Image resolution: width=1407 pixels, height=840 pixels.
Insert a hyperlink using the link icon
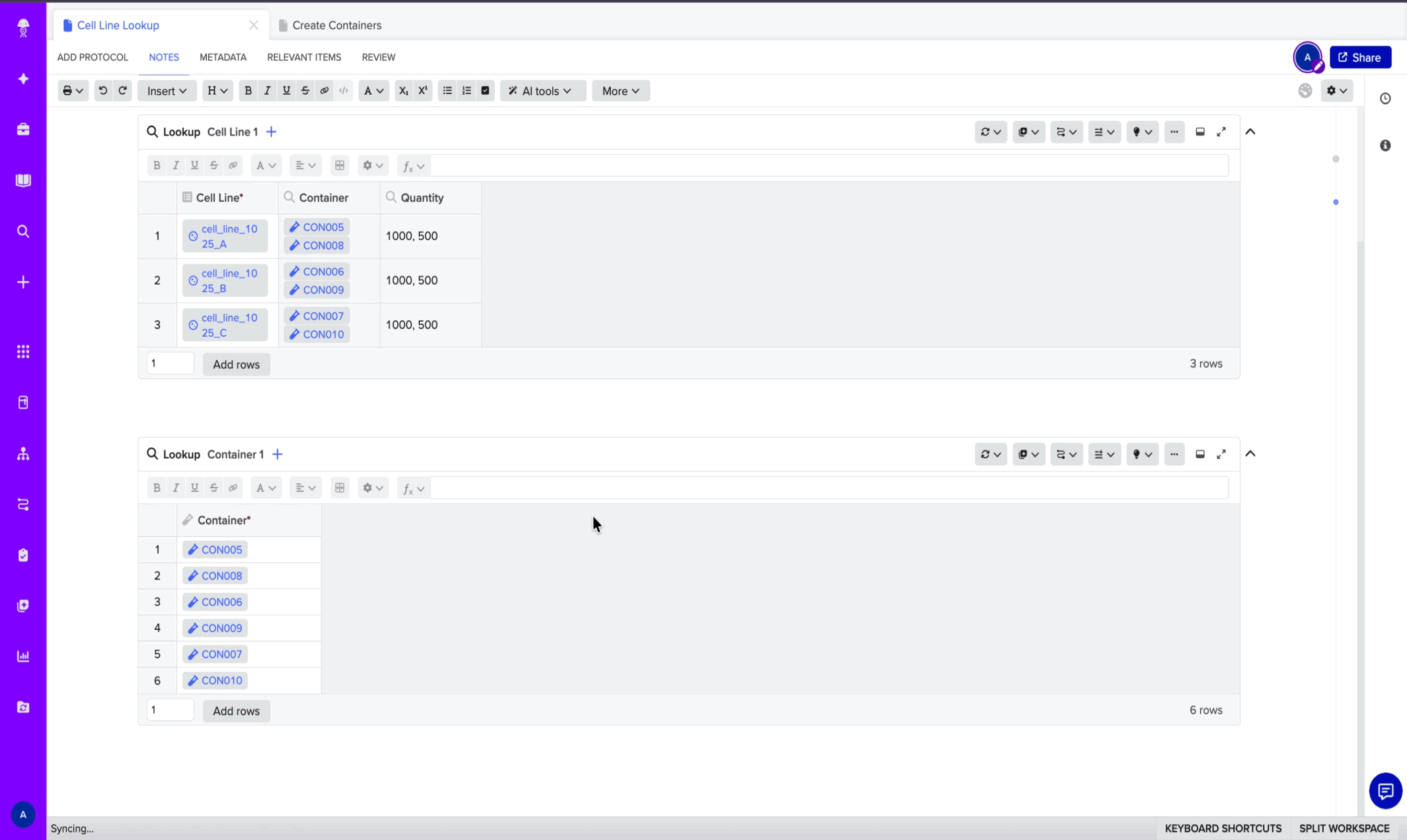click(x=324, y=90)
